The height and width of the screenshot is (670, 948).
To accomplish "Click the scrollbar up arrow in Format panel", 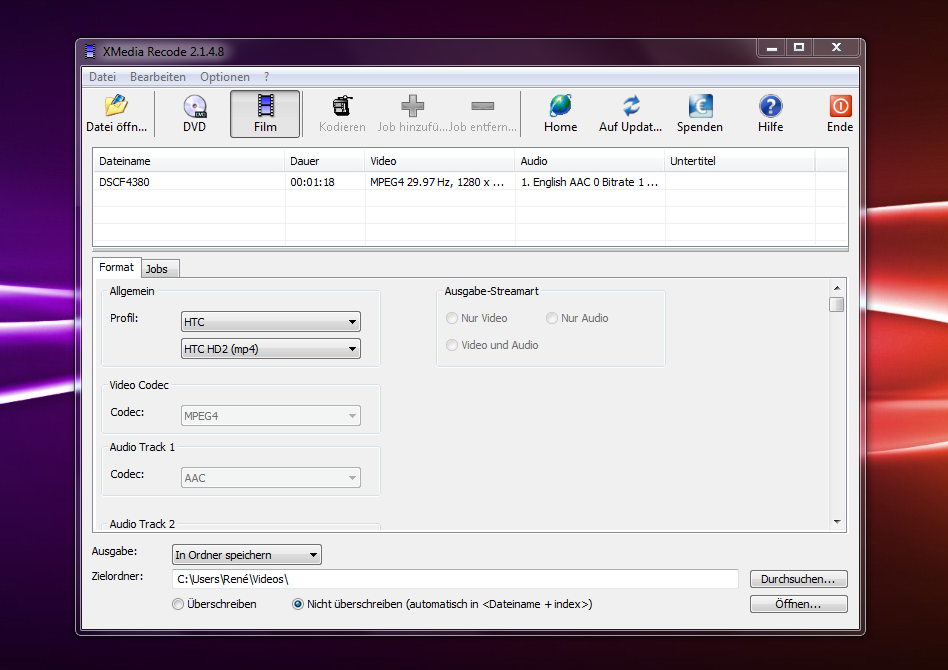I will (837, 288).
